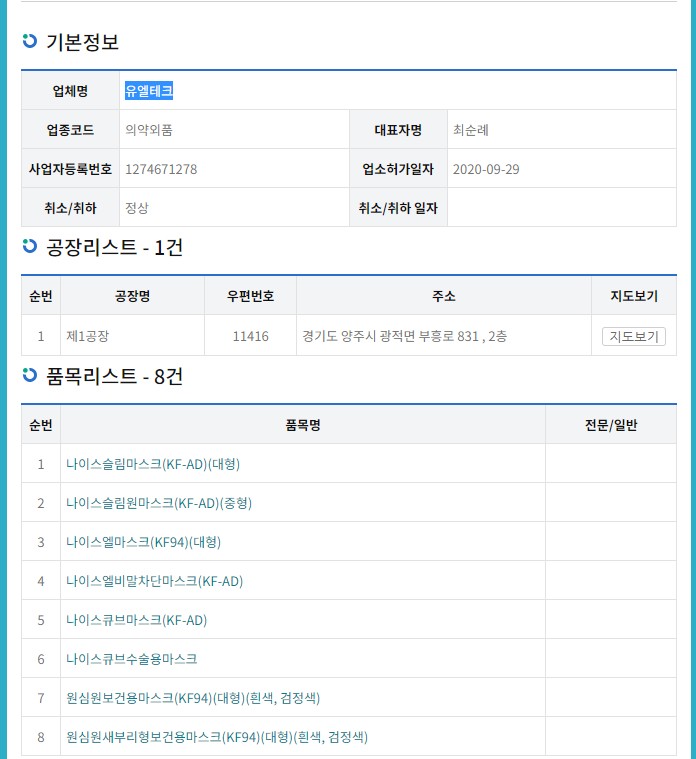Click the highlighted company name 유엘테크
696x759 pixels.
[x=149, y=91]
